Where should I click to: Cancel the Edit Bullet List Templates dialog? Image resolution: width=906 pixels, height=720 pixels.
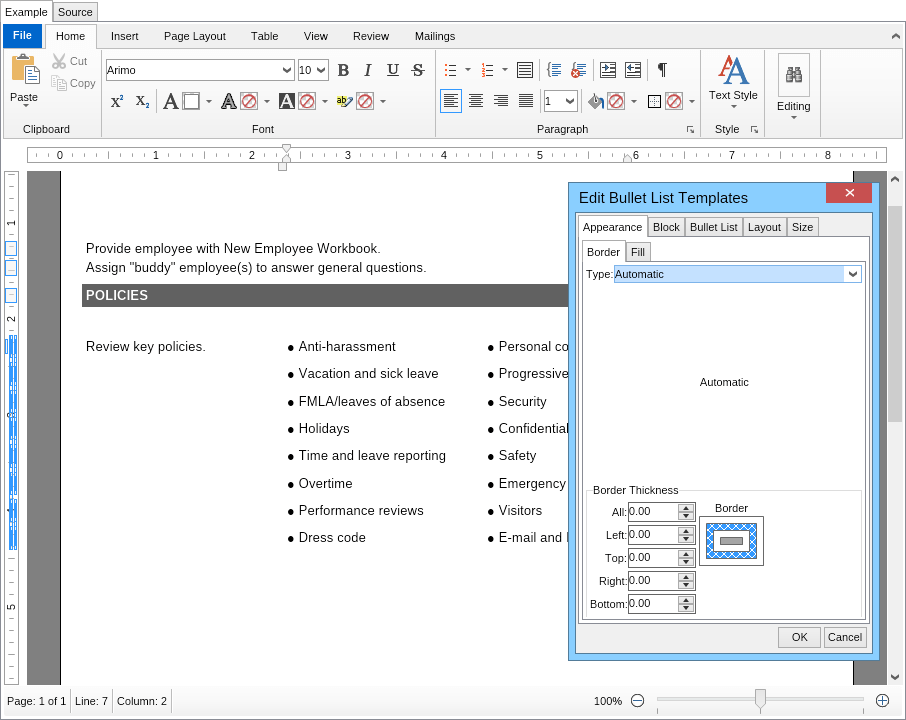point(845,637)
